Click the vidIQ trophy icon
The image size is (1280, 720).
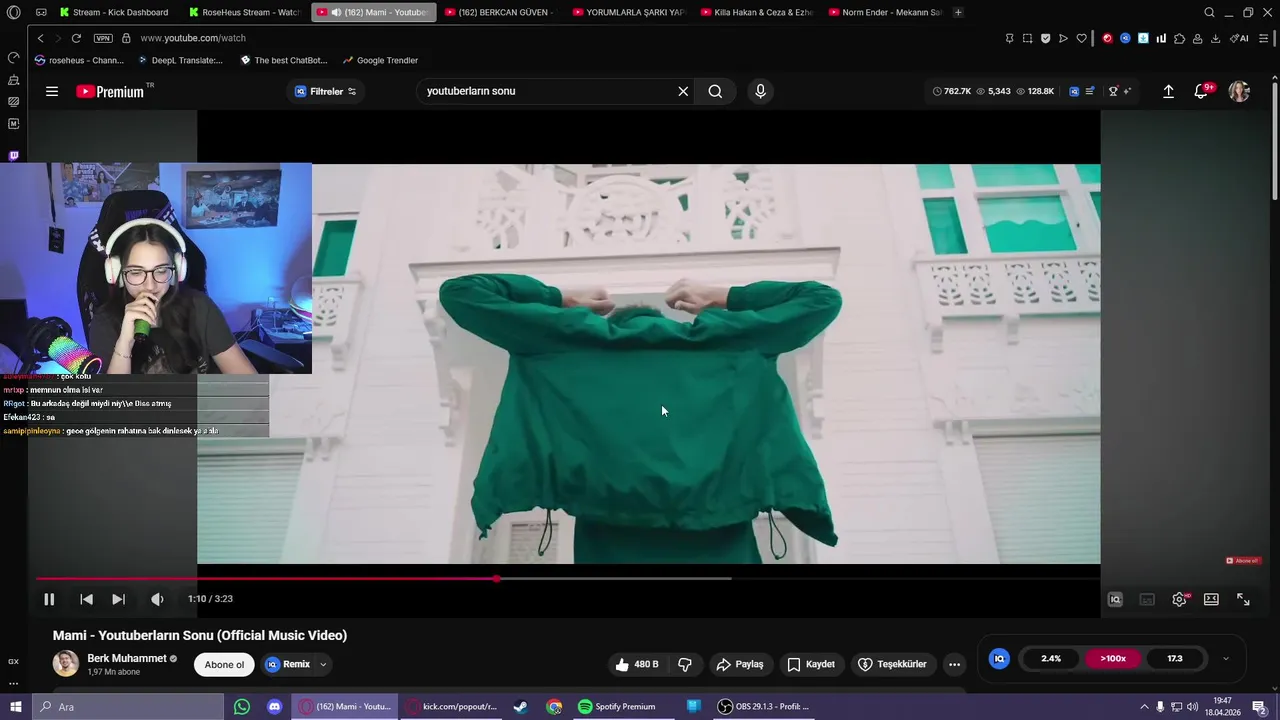point(1113,91)
